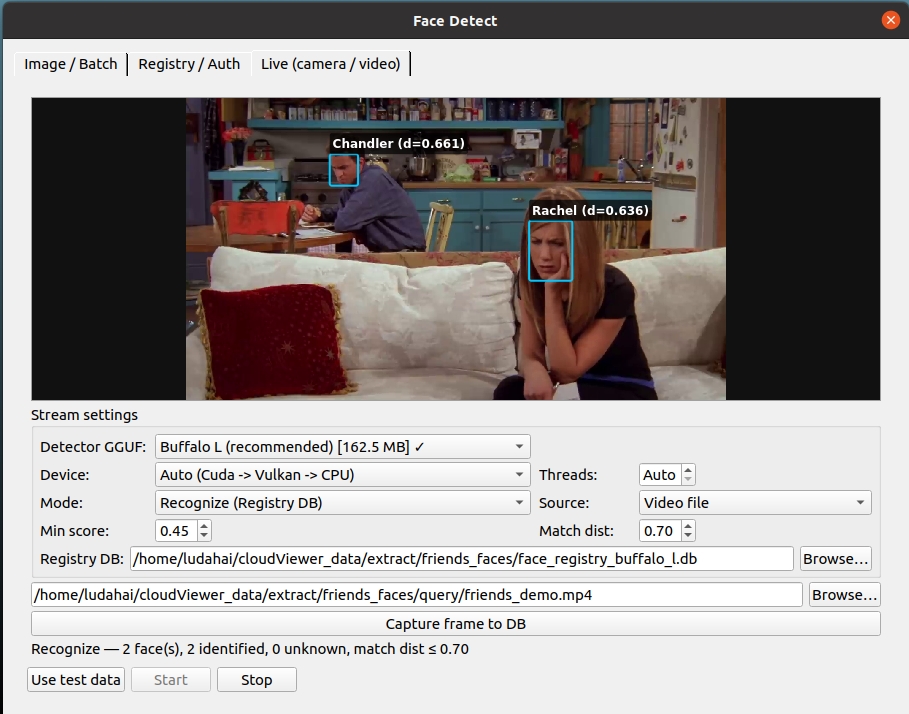Viewport: 909px width, 714px height.
Task: Browse for the video file path
Action: point(845,595)
